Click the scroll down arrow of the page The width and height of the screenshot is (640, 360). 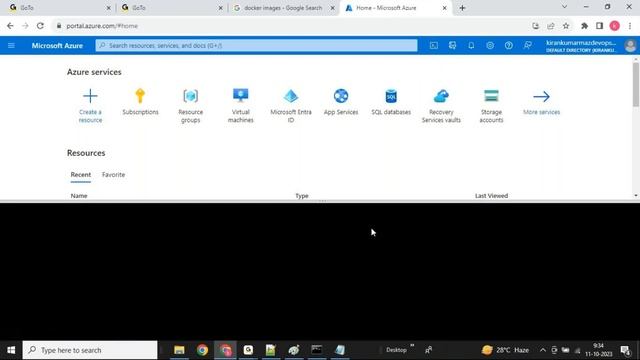tap(636, 196)
